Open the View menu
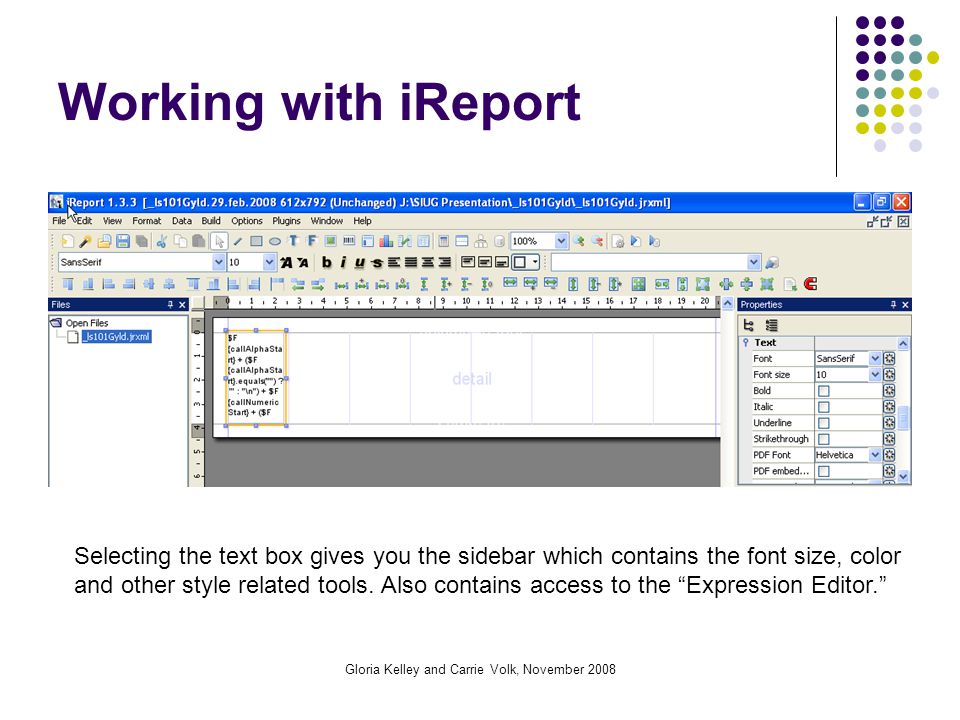Image resolution: width=960 pixels, height=720 pixels. coord(112,221)
